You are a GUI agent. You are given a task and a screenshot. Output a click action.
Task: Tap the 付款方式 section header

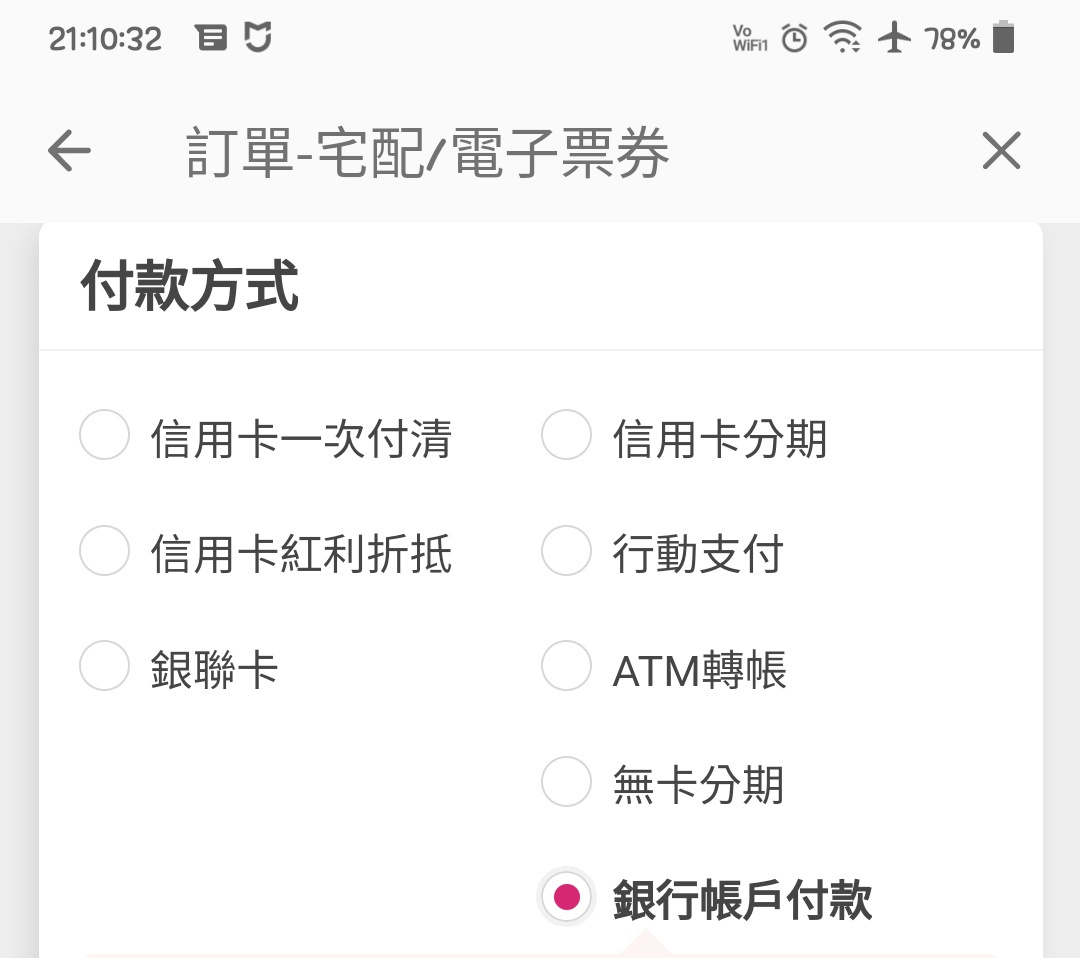pyautogui.click(x=189, y=288)
